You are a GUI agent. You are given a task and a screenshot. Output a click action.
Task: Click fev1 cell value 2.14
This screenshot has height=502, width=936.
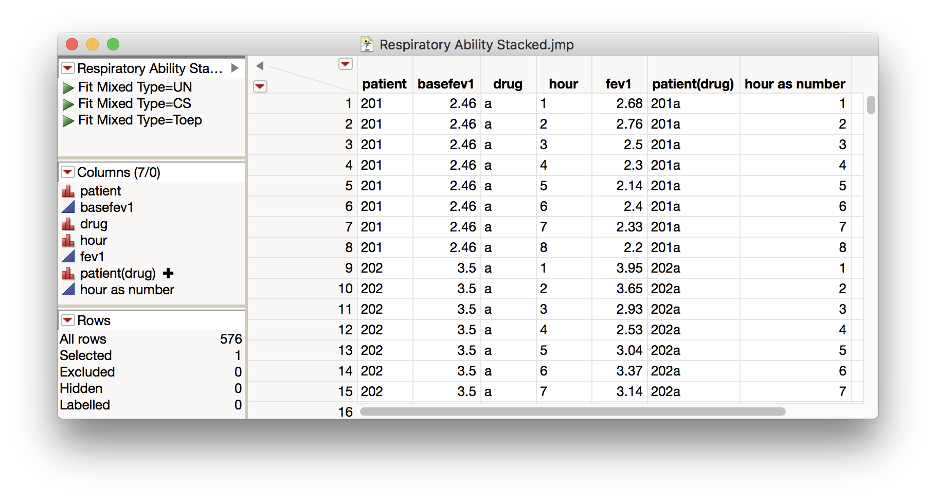point(629,186)
